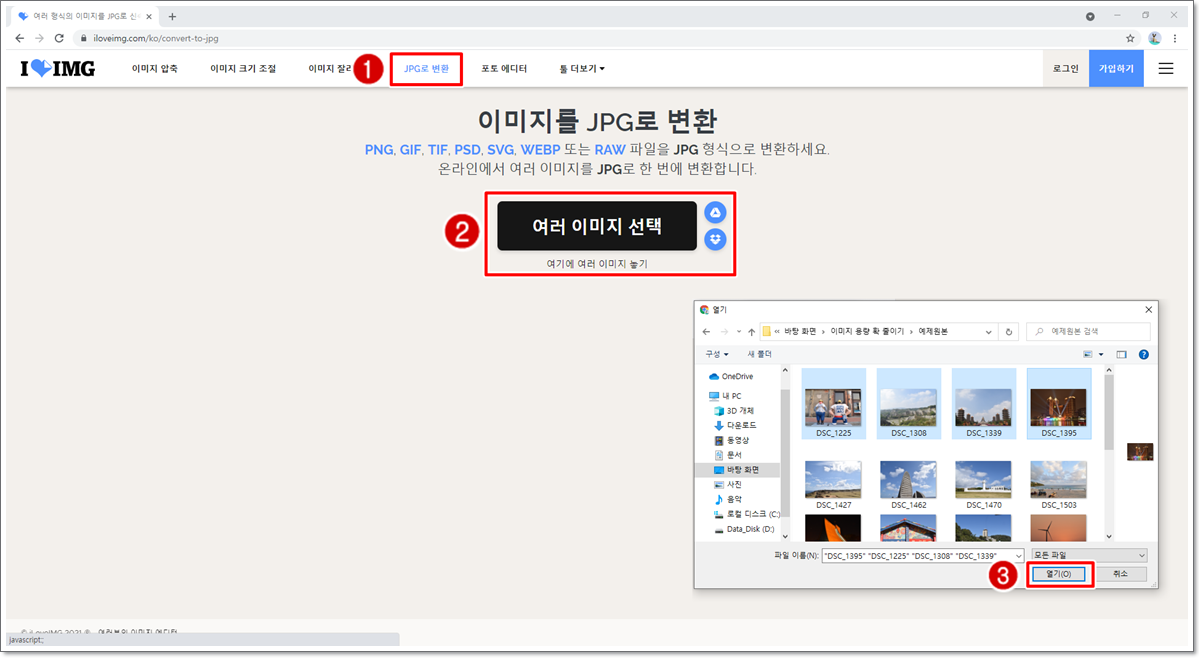The height and width of the screenshot is (658, 1200).
Task: Reload the page in Chrome
Action: [x=59, y=38]
